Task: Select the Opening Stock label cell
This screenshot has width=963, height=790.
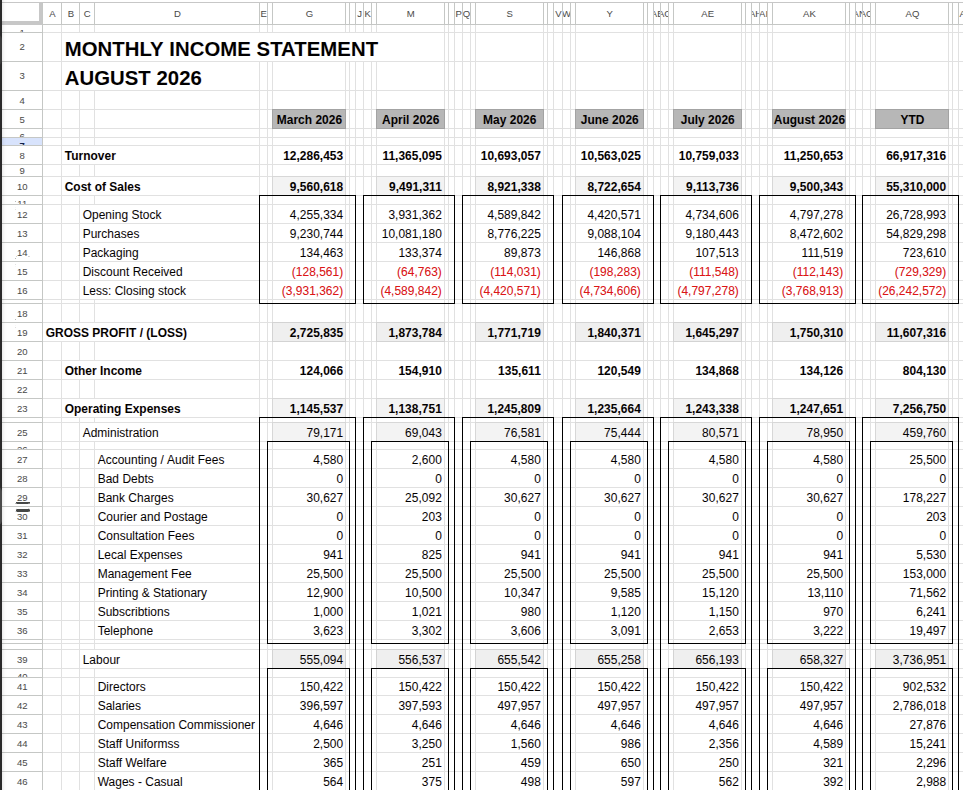Action: (x=122, y=215)
